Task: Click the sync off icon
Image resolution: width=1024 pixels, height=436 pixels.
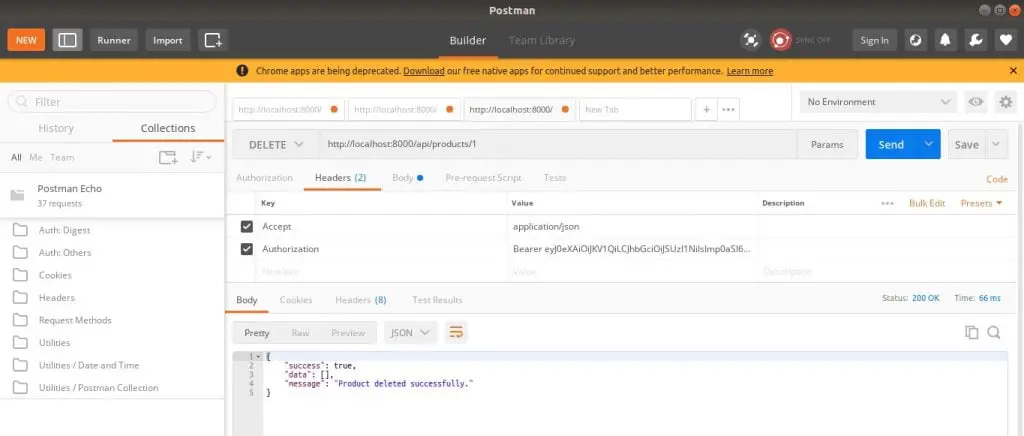Action: pyautogui.click(x=780, y=40)
